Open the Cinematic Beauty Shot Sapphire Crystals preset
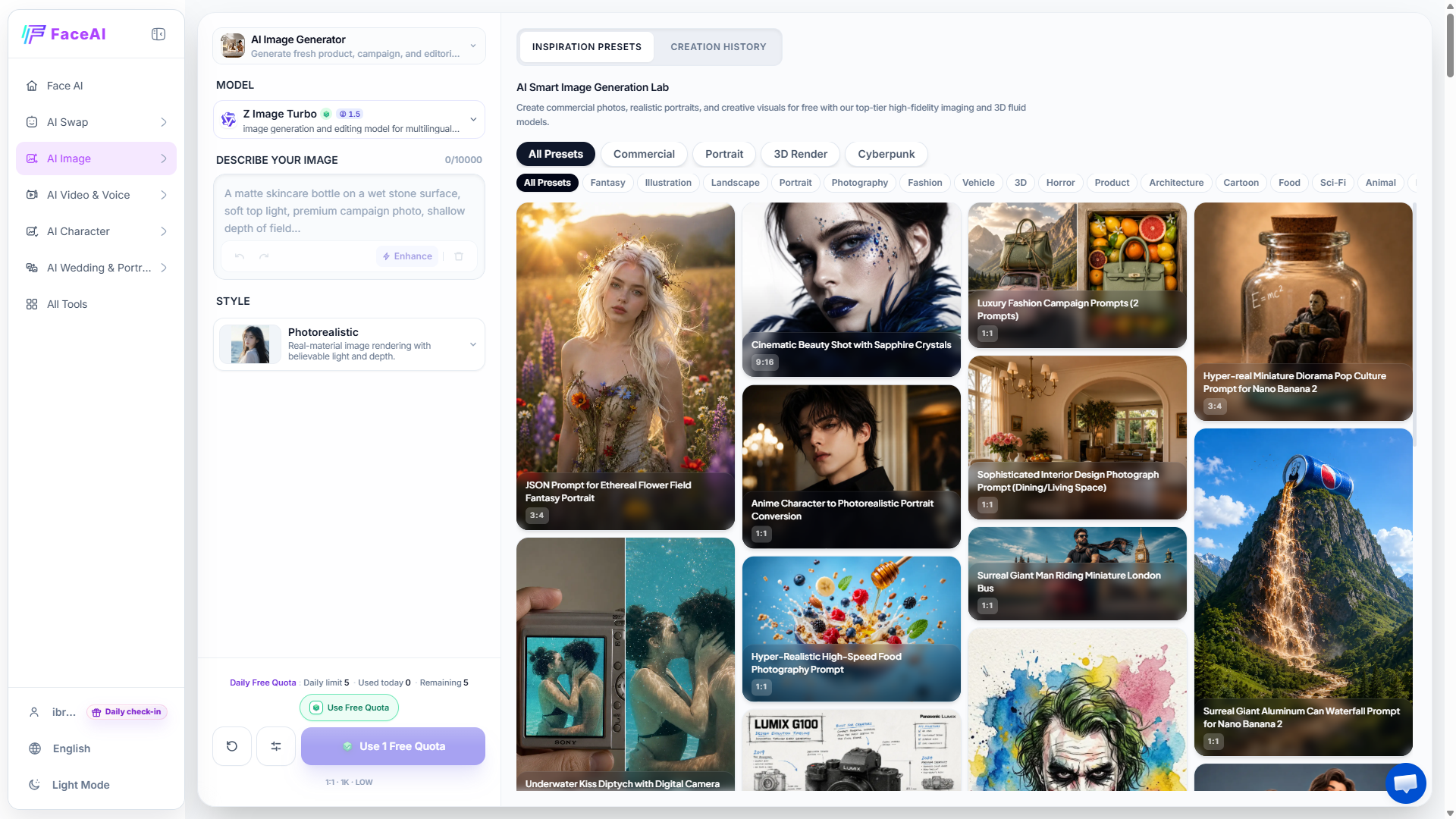 pos(851,290)
